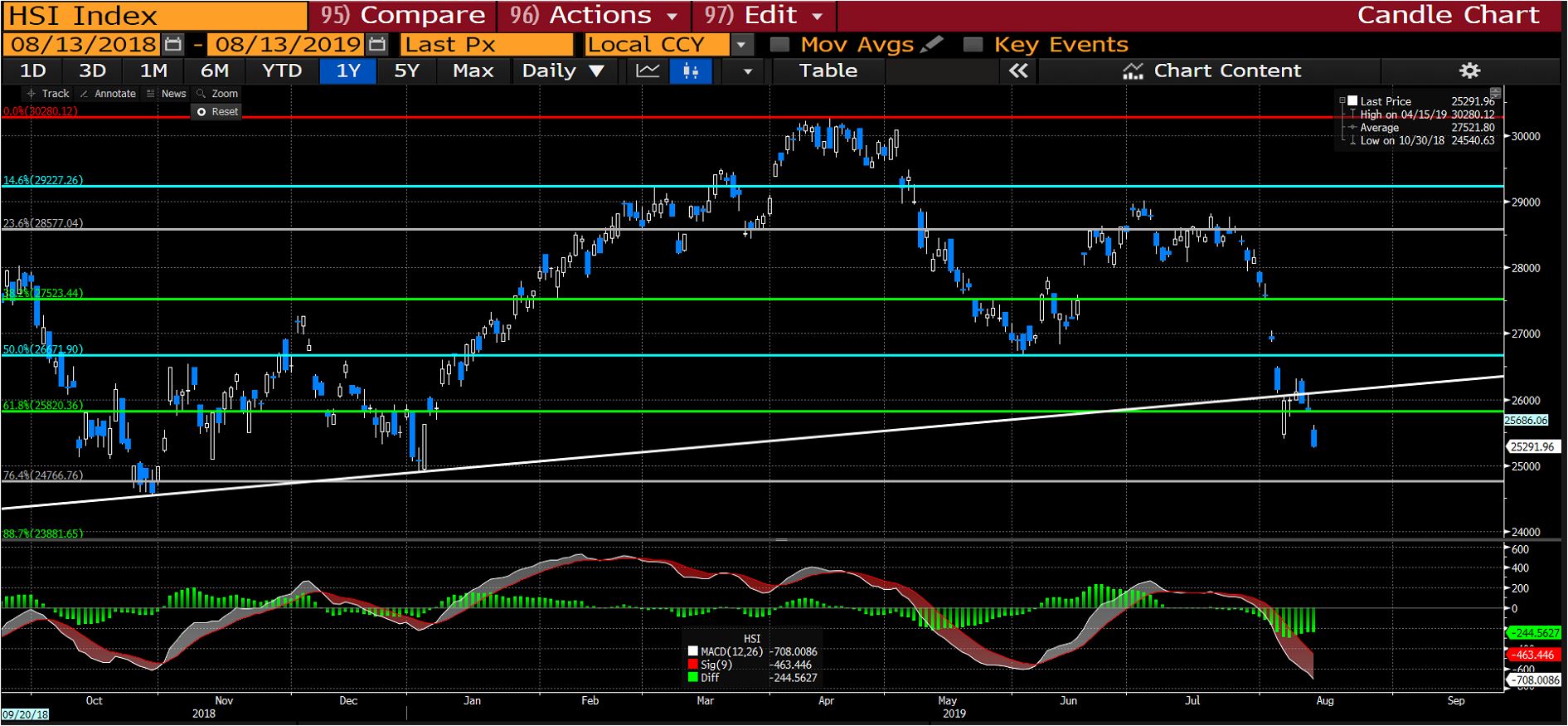Select the candlestick chart type icon
This screenshot has height=726, width=1568.
click(x=690, y=71)
